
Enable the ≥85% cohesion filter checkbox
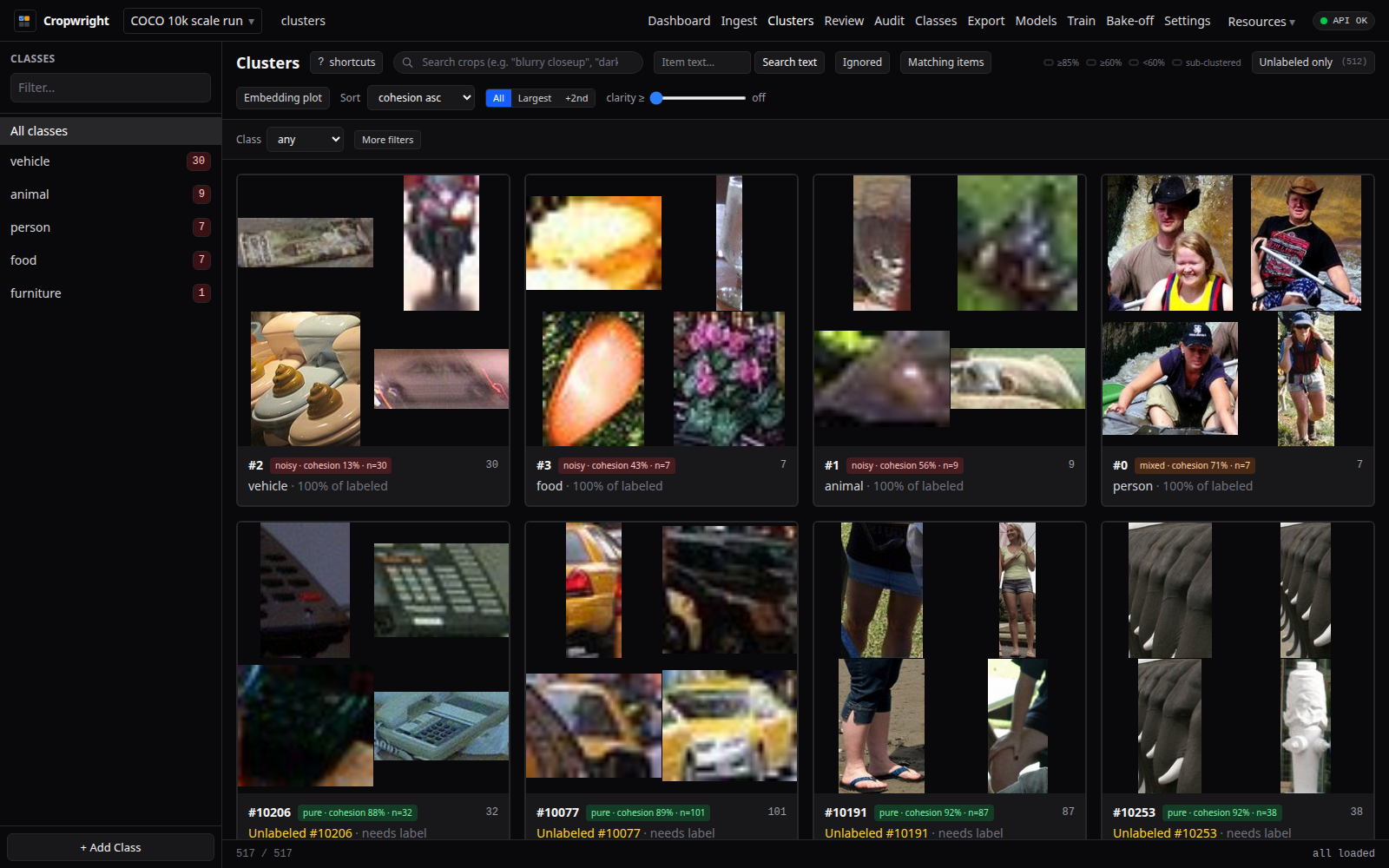pos(1049,62)
